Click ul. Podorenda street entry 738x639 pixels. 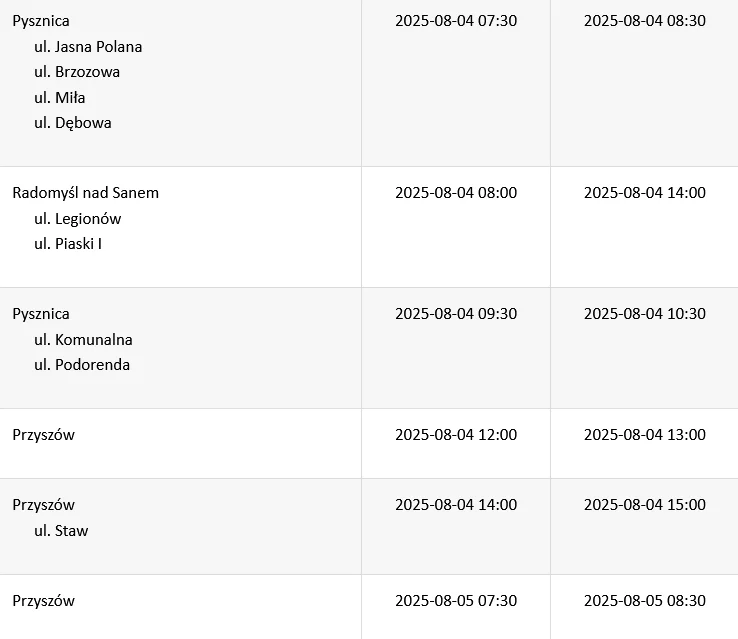click(82, 365)
